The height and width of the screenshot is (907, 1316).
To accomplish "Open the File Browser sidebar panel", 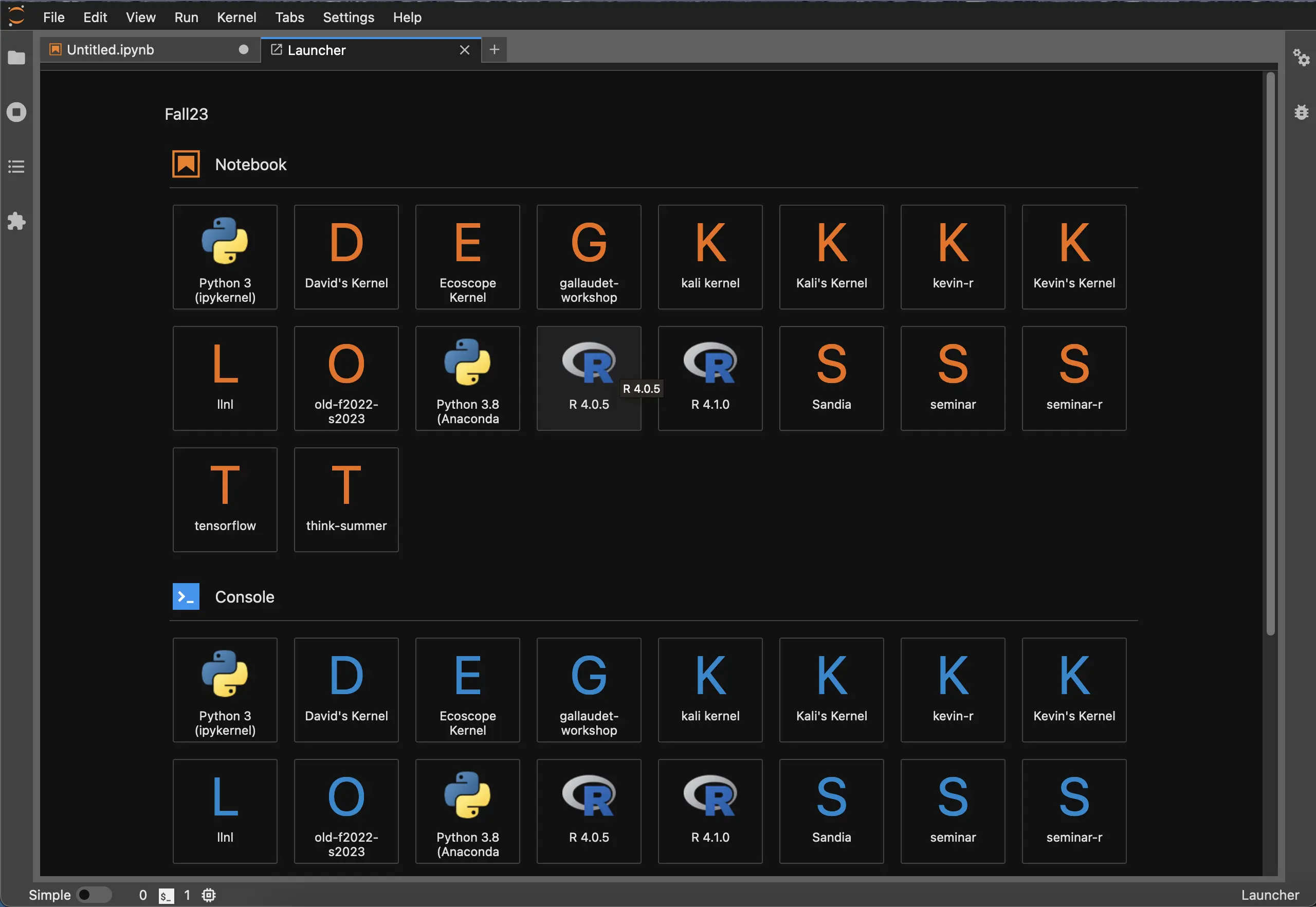I will [16, 58].
